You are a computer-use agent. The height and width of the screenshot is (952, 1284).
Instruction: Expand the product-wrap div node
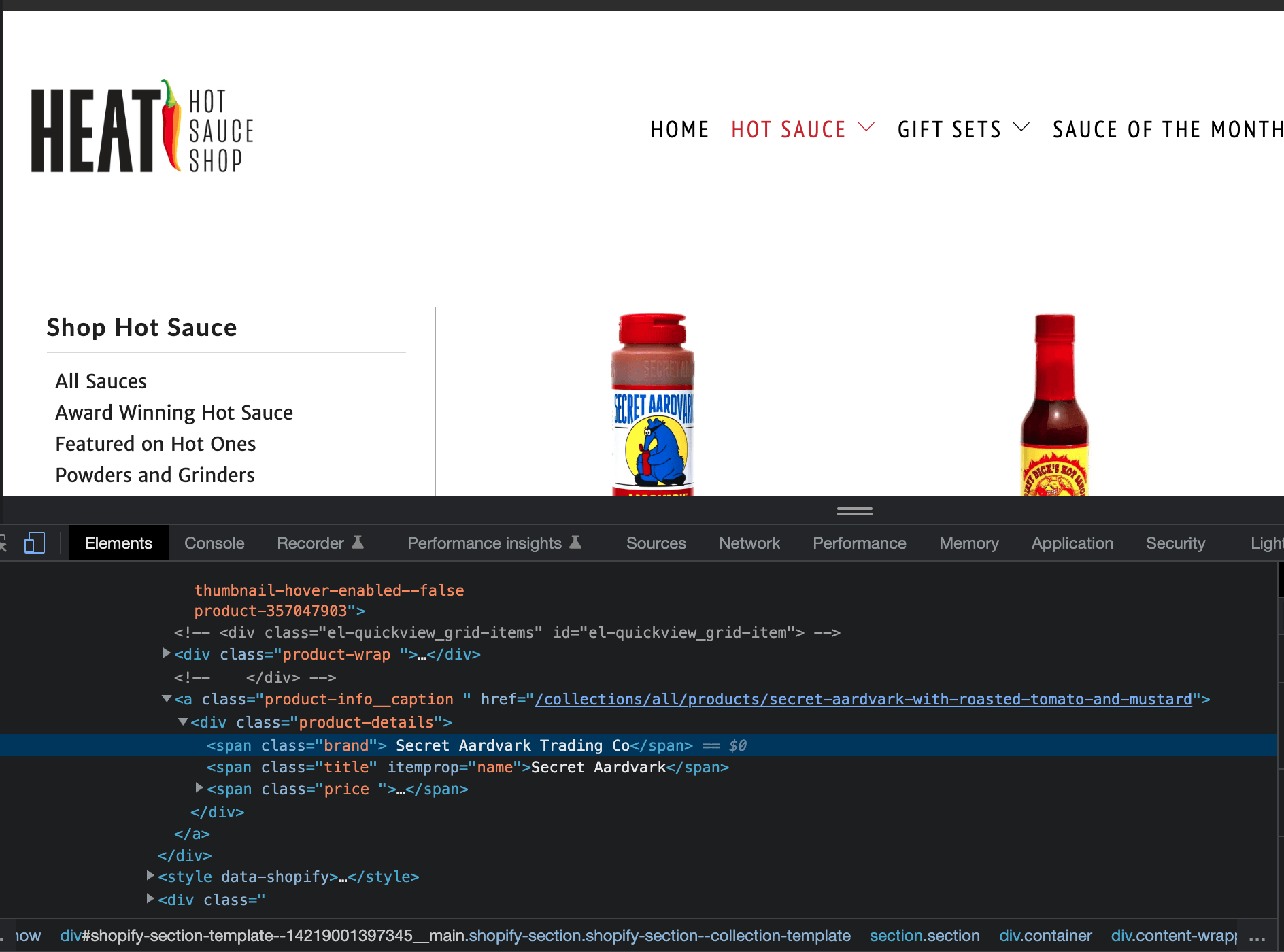pyautogui.click(x=167, y=653)
